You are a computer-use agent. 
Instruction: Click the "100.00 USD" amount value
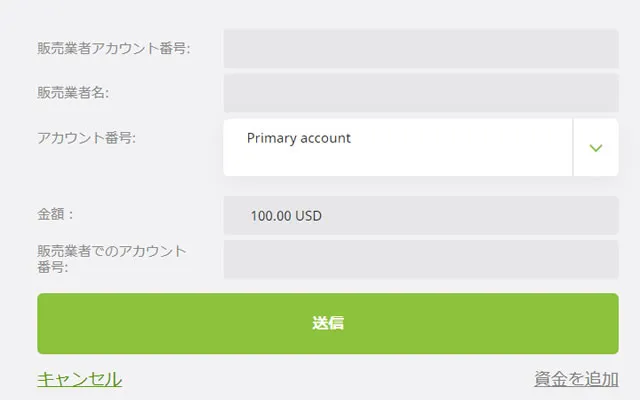286,215
